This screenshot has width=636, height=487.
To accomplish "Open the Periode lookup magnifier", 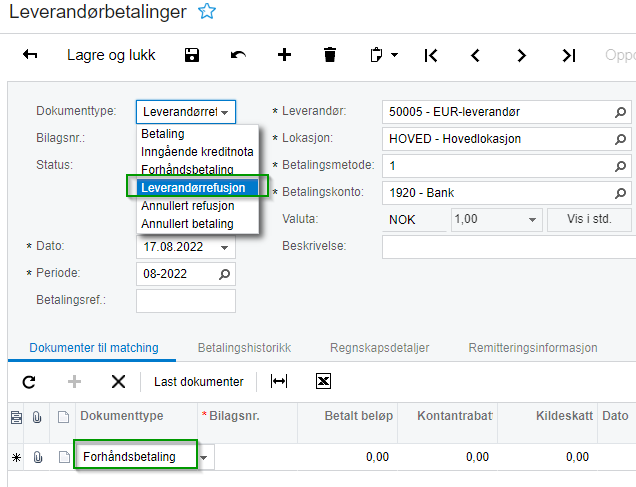I will pyautogui.click(x=224, y=275).
